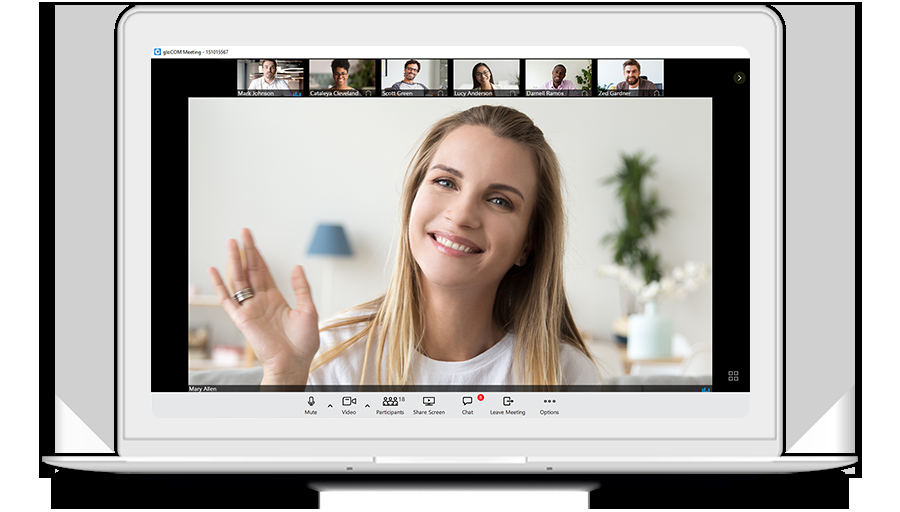Expand the video options arrow beside Video
Screen dimensions: 900x512
click(367, 405)
